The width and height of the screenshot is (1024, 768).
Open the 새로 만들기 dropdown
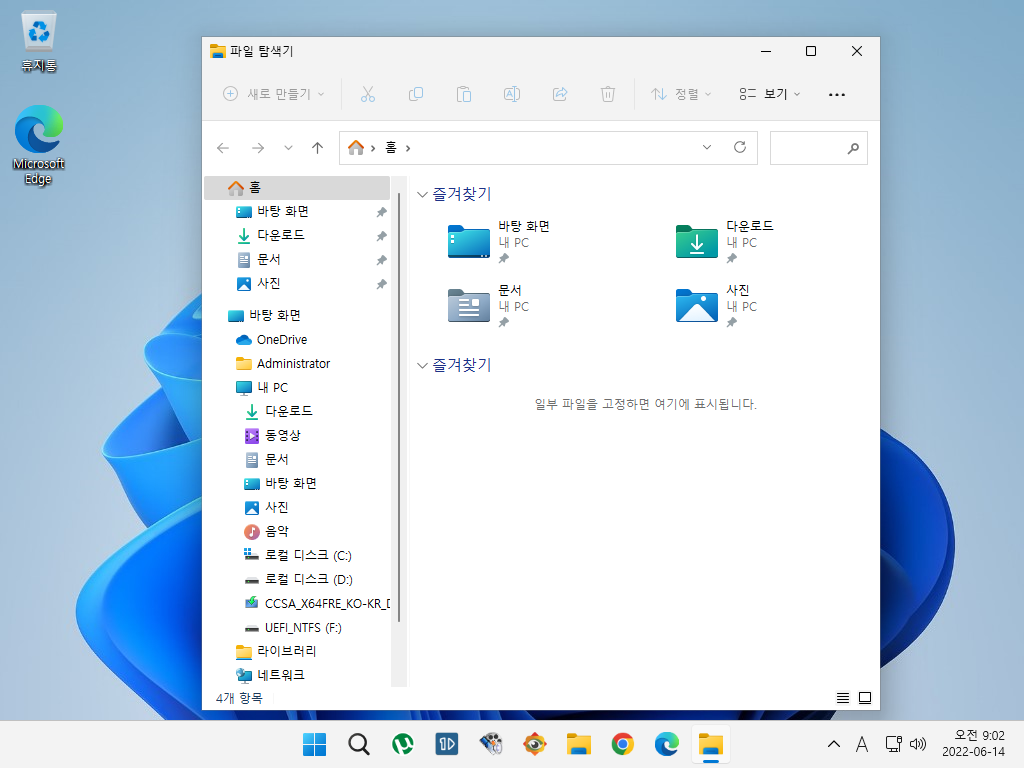coord(274,94)
